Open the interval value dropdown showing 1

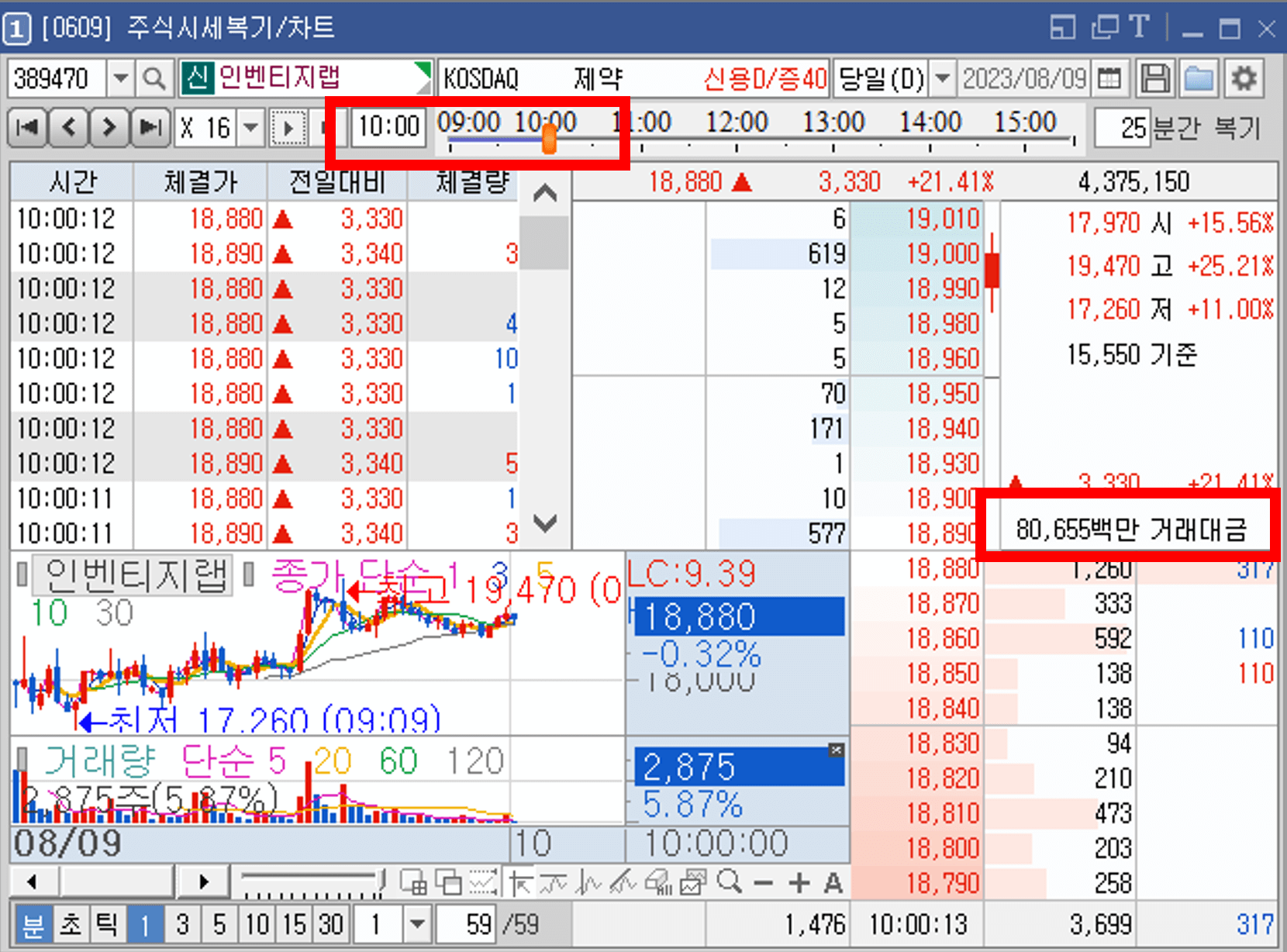pyautogui.click(x=417, y=924)
